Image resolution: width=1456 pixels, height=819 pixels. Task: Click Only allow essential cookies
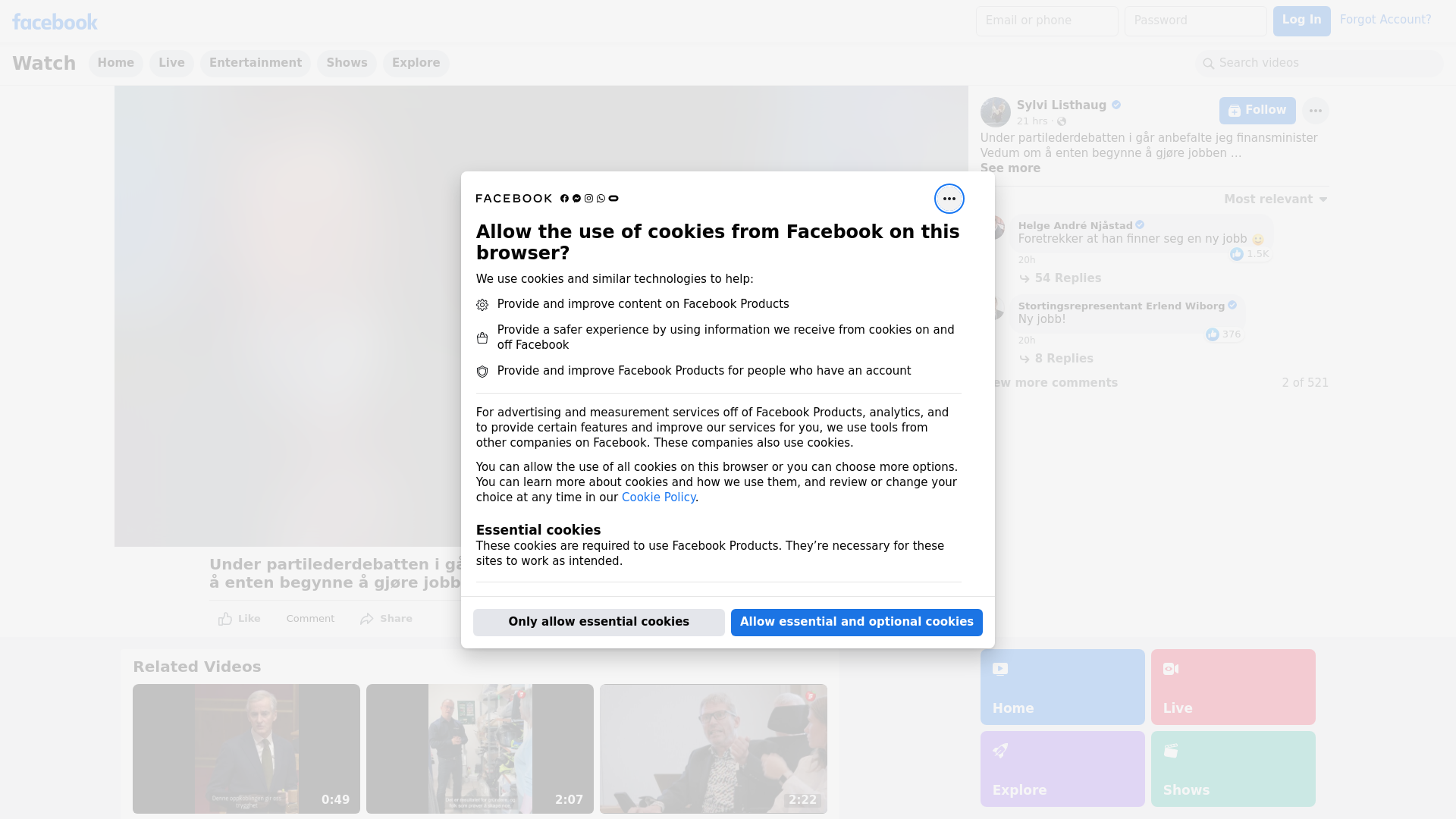[598, 622]
